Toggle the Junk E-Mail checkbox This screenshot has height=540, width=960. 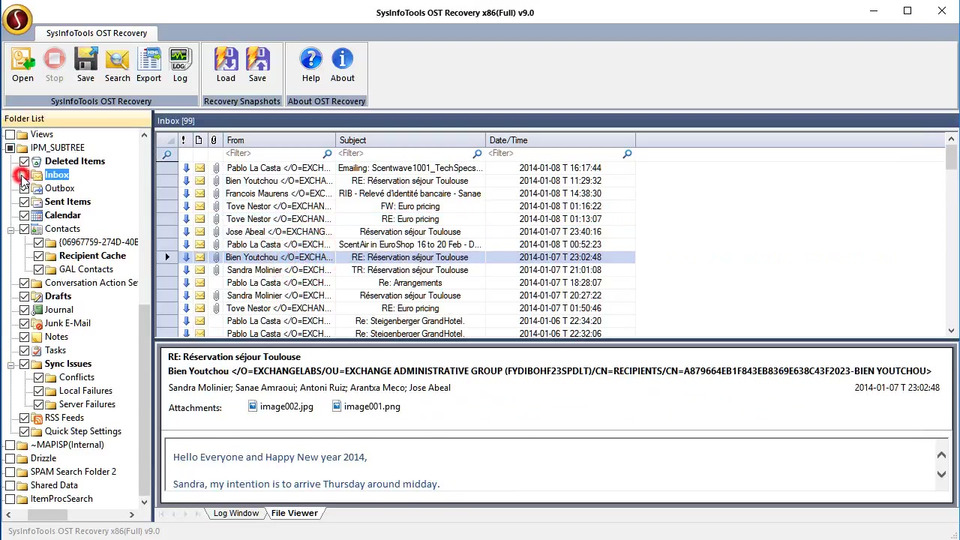click(24, 323)
